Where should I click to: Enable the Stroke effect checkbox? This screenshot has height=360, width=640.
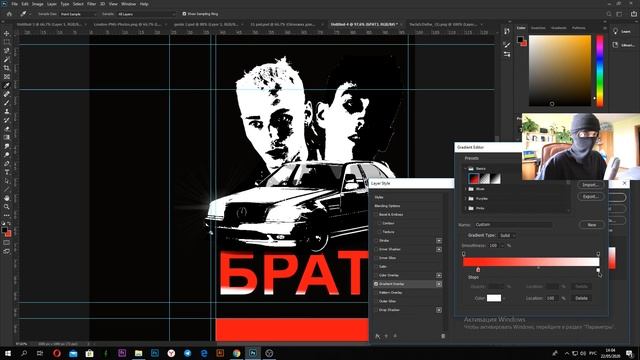pyautogui.click(x=376, y=240)
